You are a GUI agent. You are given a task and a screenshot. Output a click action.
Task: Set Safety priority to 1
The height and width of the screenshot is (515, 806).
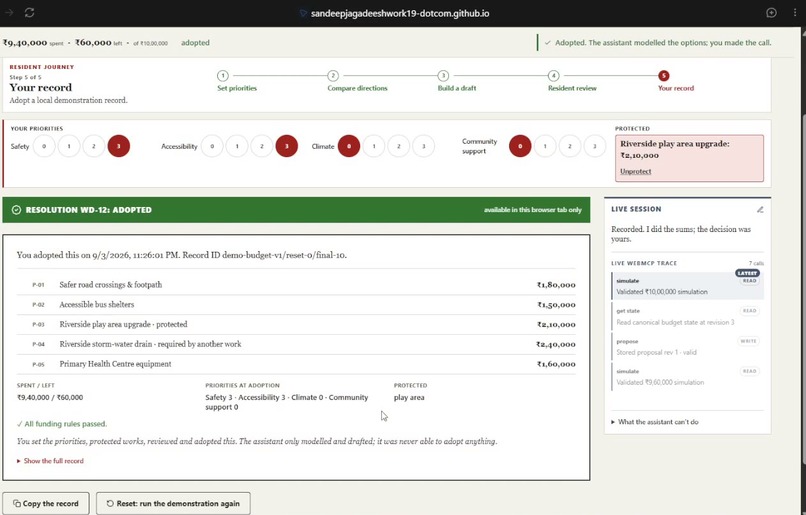pyautogui.click(x=69, y=146)
